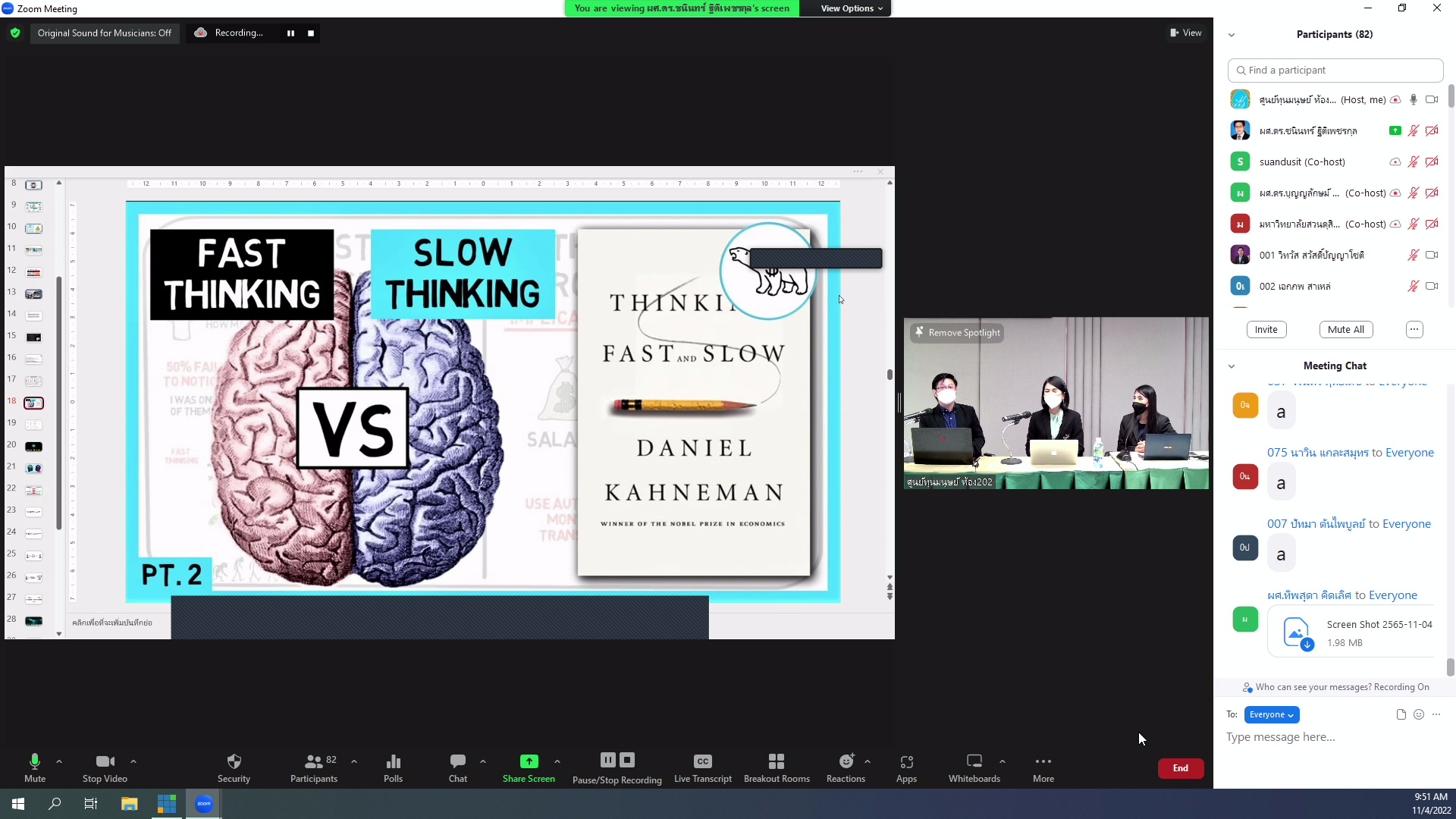Image resolution: width=1456 pixels, height=819 pixels.
Task: Click the Stop Video camera icon
Action: tap(105, 761)
